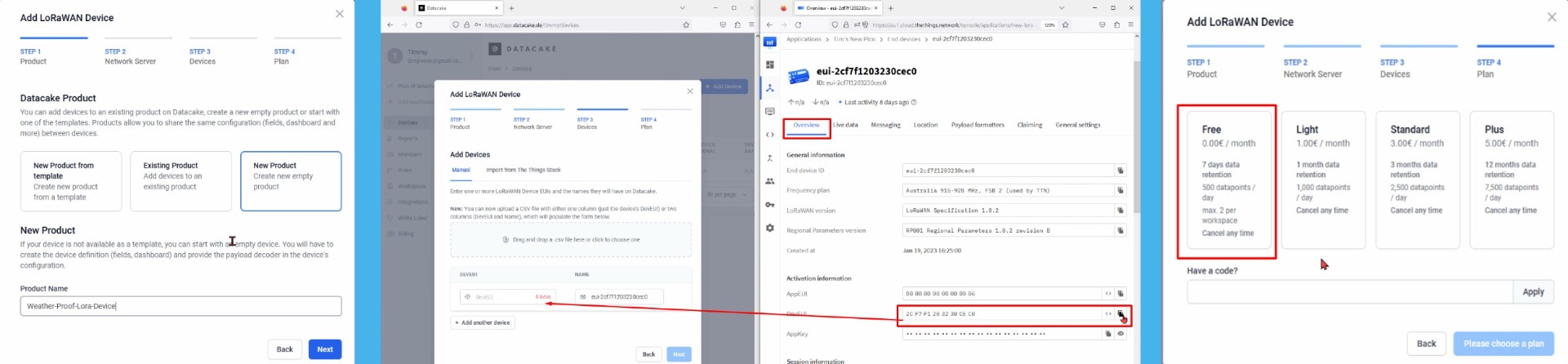The height and width of the screenshot is (364, 1568).
Task: Copy the End device ID value
Action: click(1120, 171)
